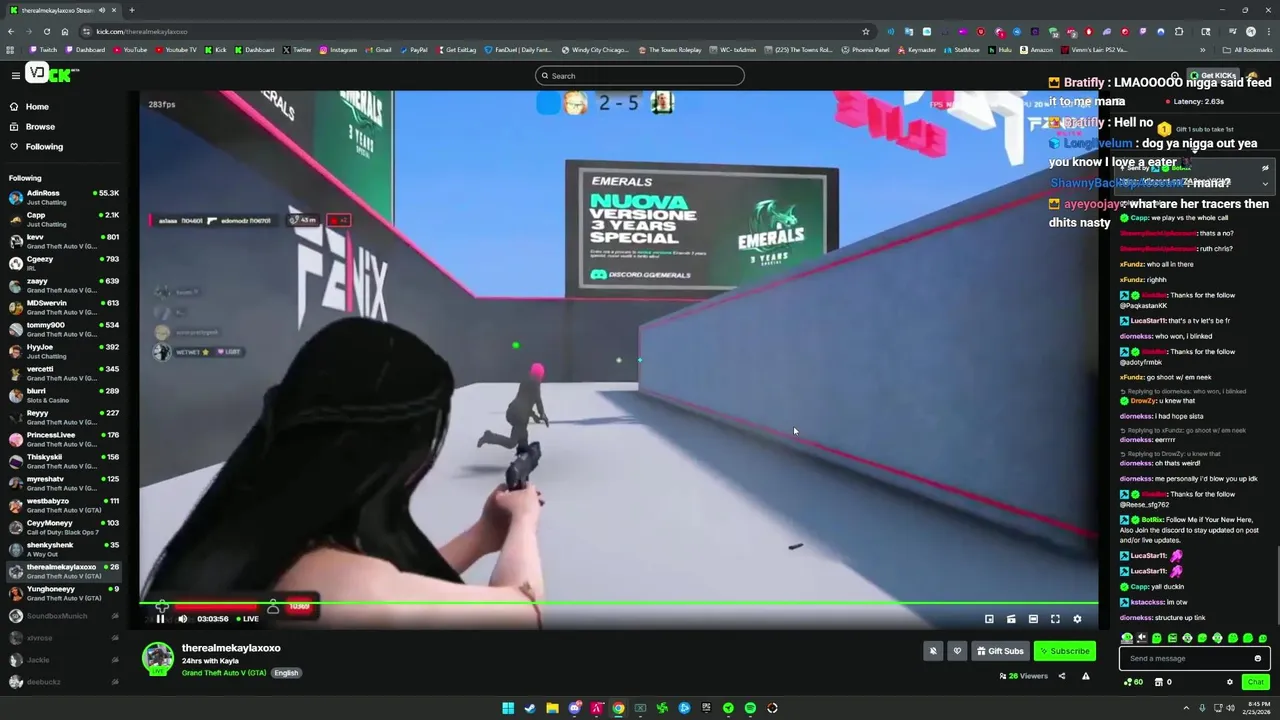
Task: Open Windows Start menu
Action: (x=508, y=708)
